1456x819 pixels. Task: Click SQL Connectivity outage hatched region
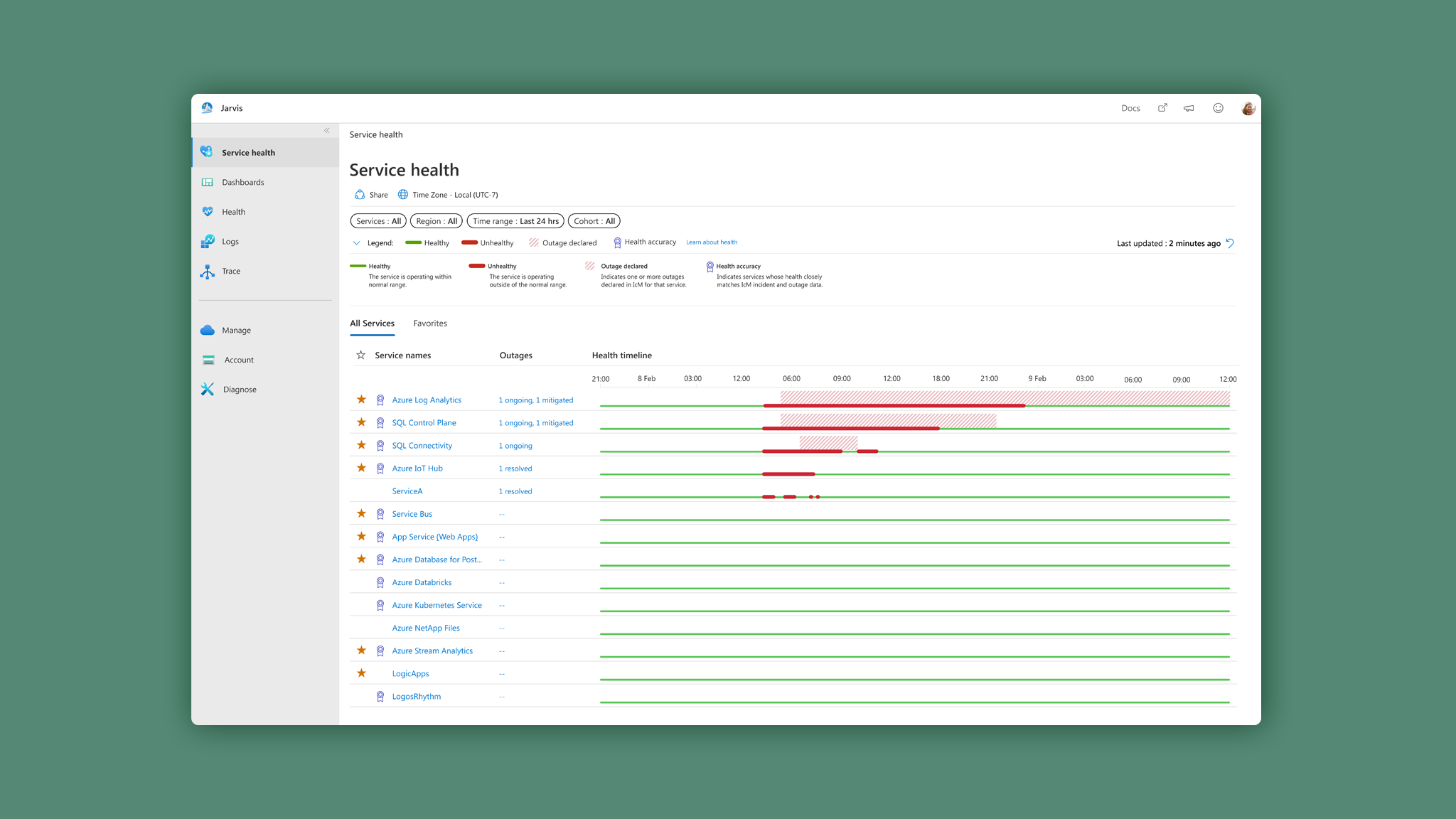coord(828,442)
